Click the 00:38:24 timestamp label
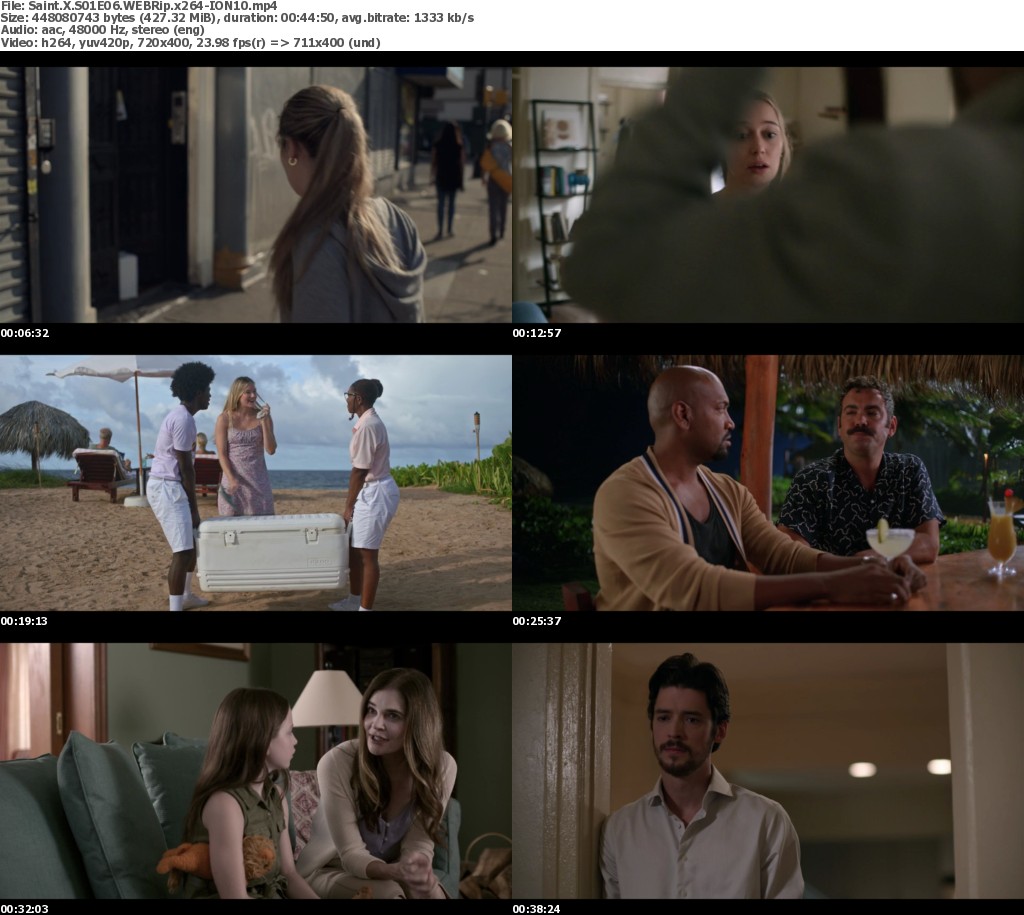The width and height of the screenshot is (1024, 915). [x=536, y=909]
